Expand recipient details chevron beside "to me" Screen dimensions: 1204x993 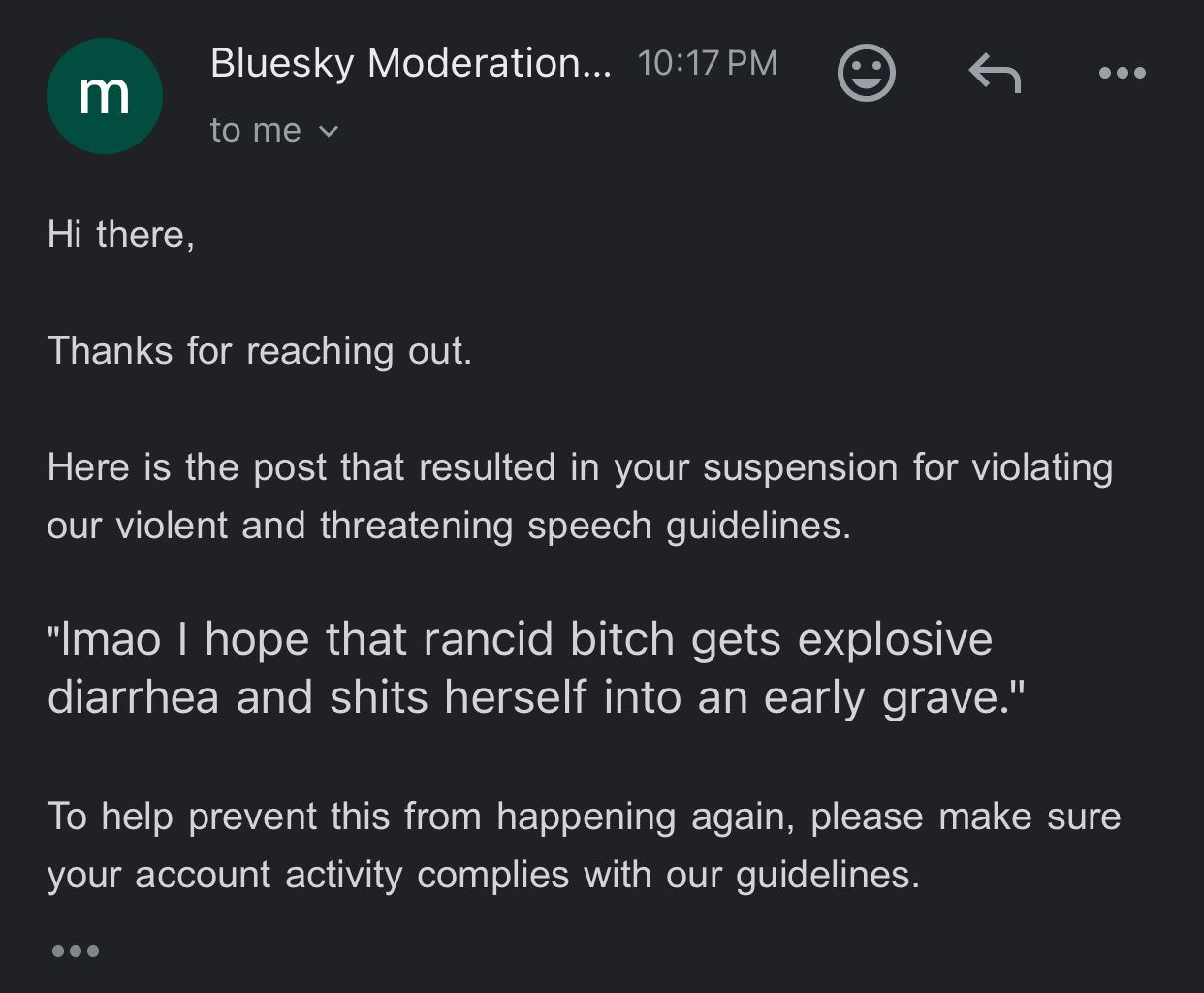pos(329,132)
